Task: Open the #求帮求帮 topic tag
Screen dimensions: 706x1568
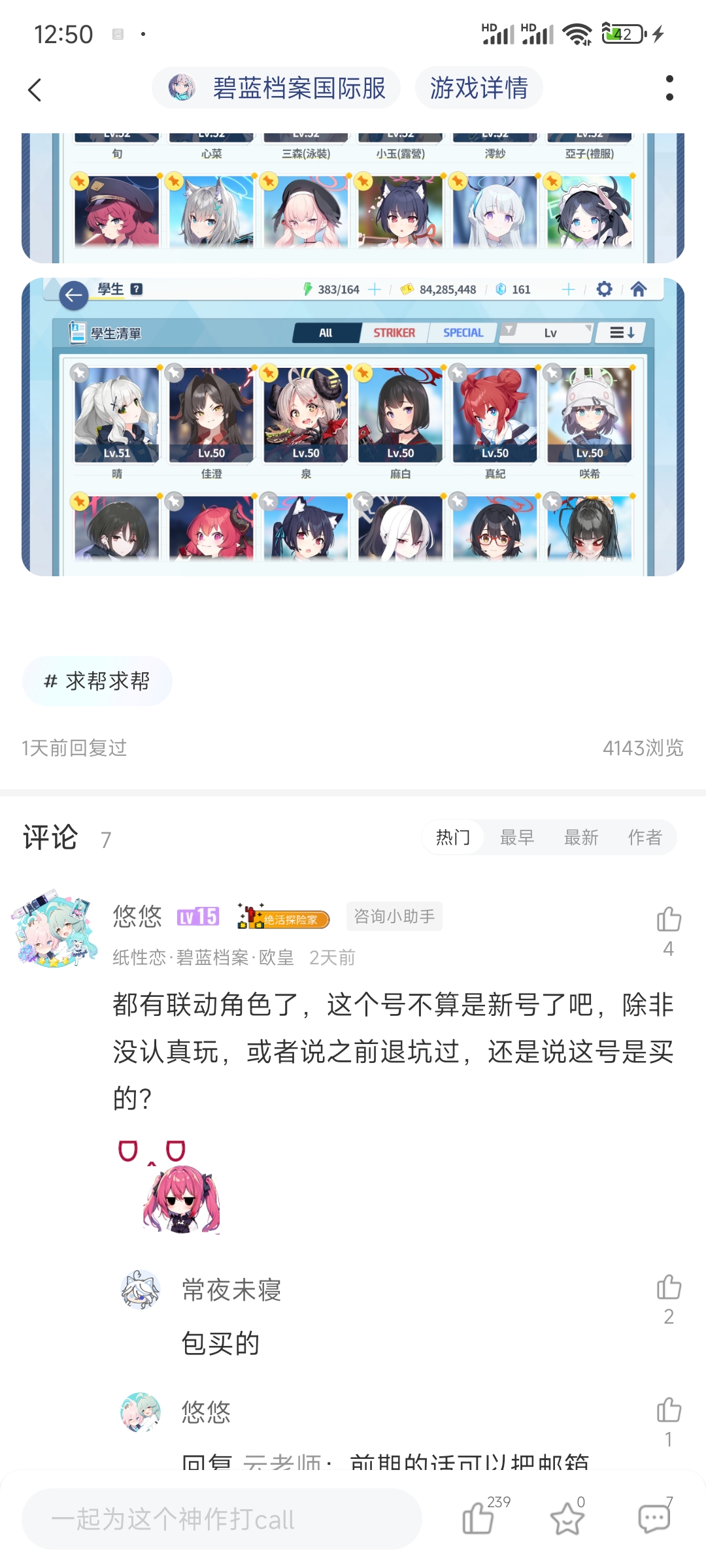Action: click(x=97, y=681)
